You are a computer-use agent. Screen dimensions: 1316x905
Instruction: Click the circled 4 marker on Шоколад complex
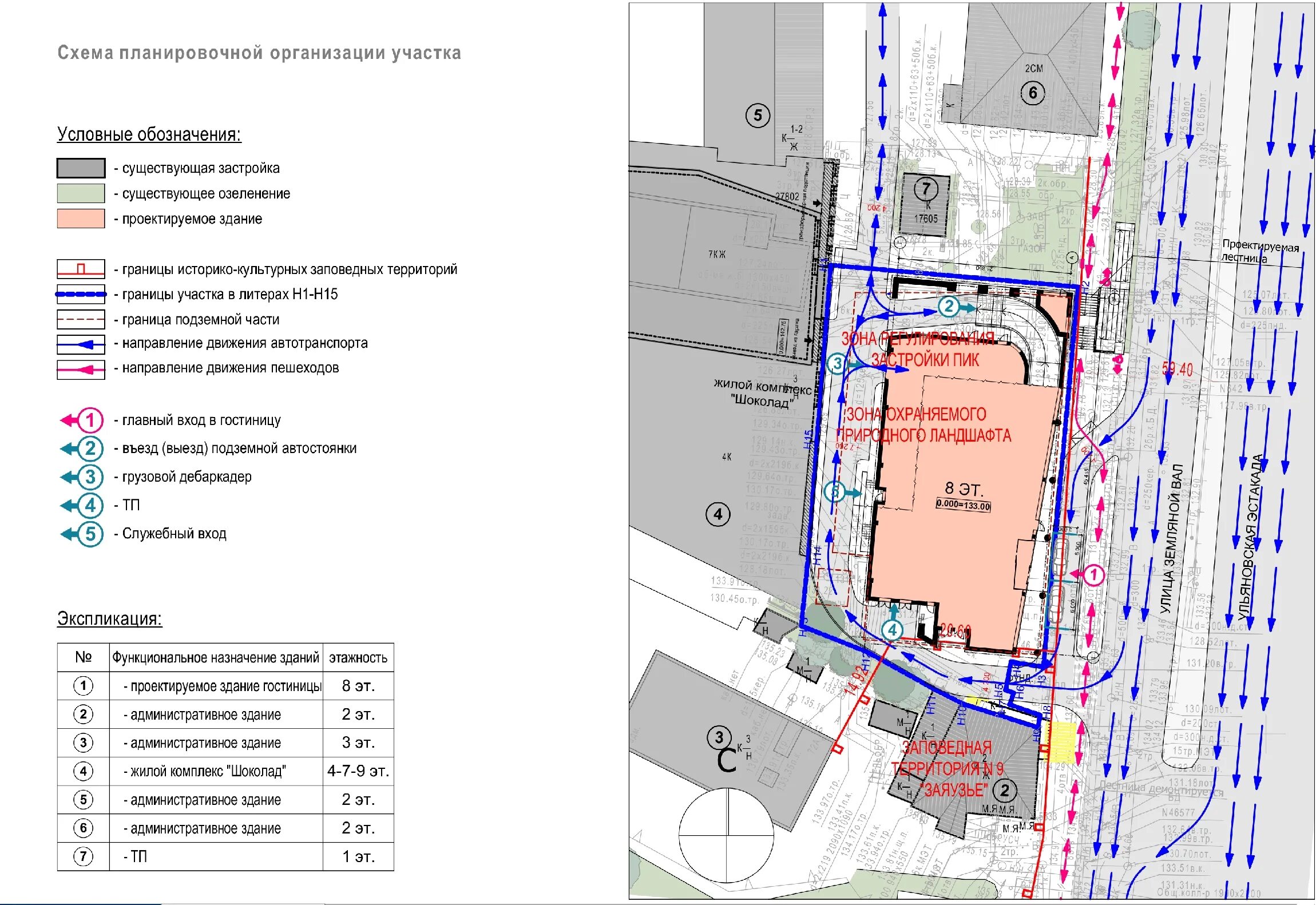click(x=718, y=514)
